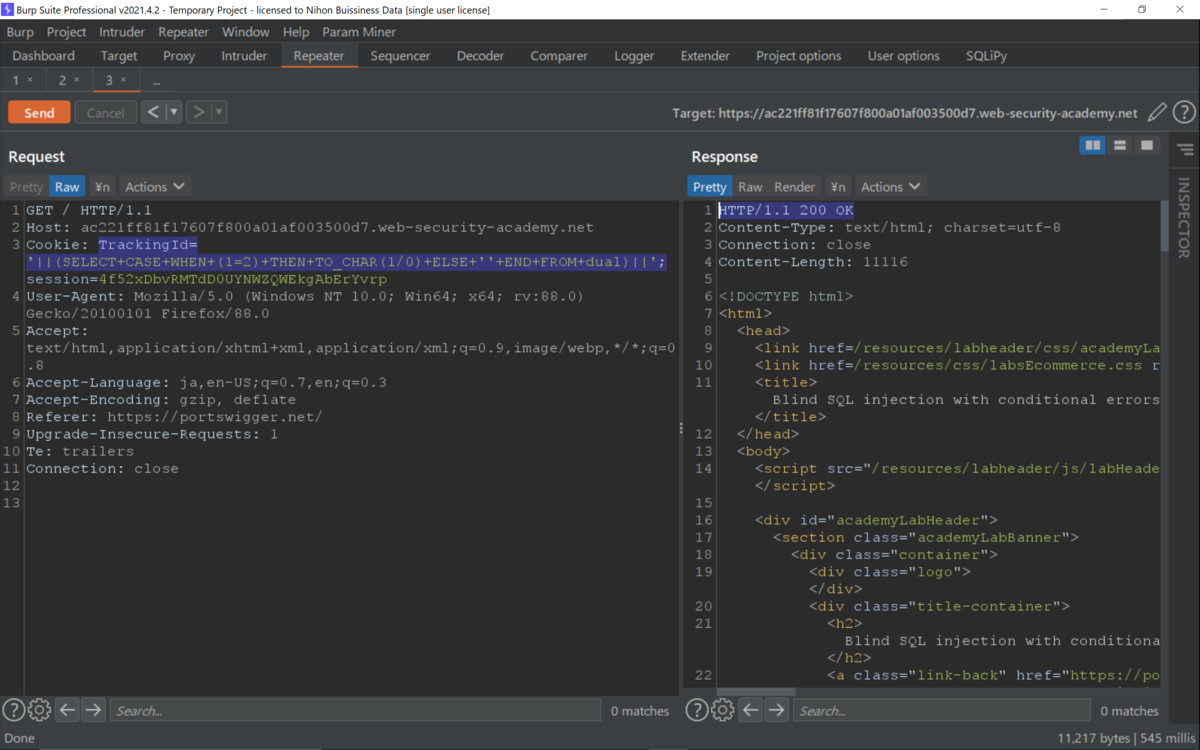This screenshot has width=1200, height=750.
Task: Click request search help icon
Action: 14,710
